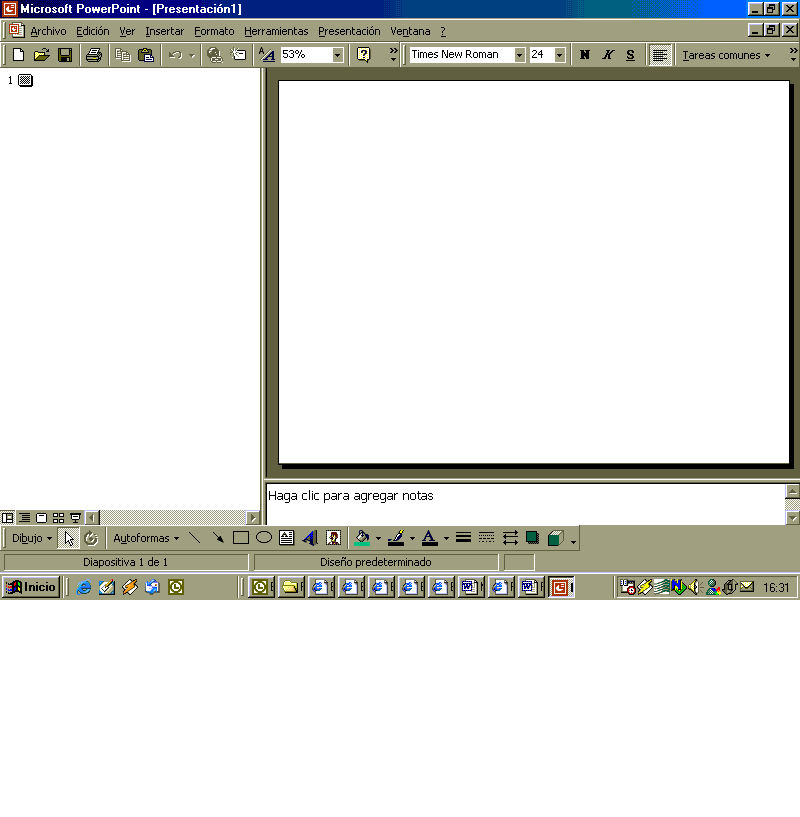Insert hyperlink with the globe icon
Viewport: 800px width, 817px height.
coord(215,55)
